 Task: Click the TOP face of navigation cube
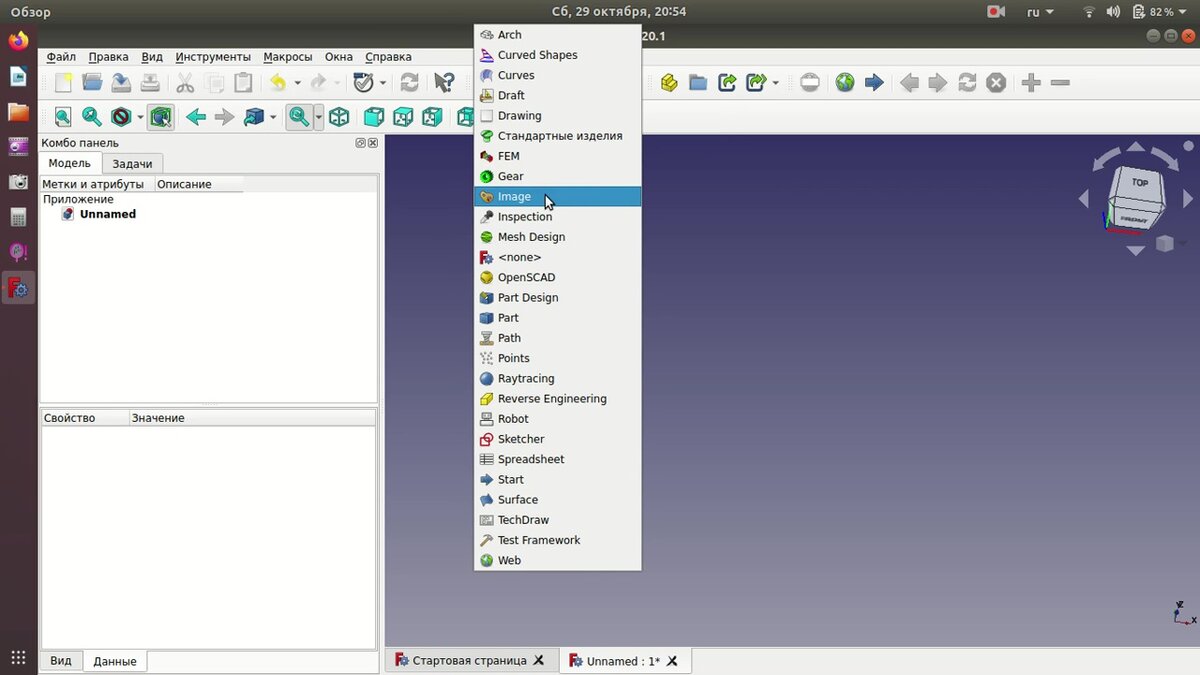click(x=1139, y=183)
